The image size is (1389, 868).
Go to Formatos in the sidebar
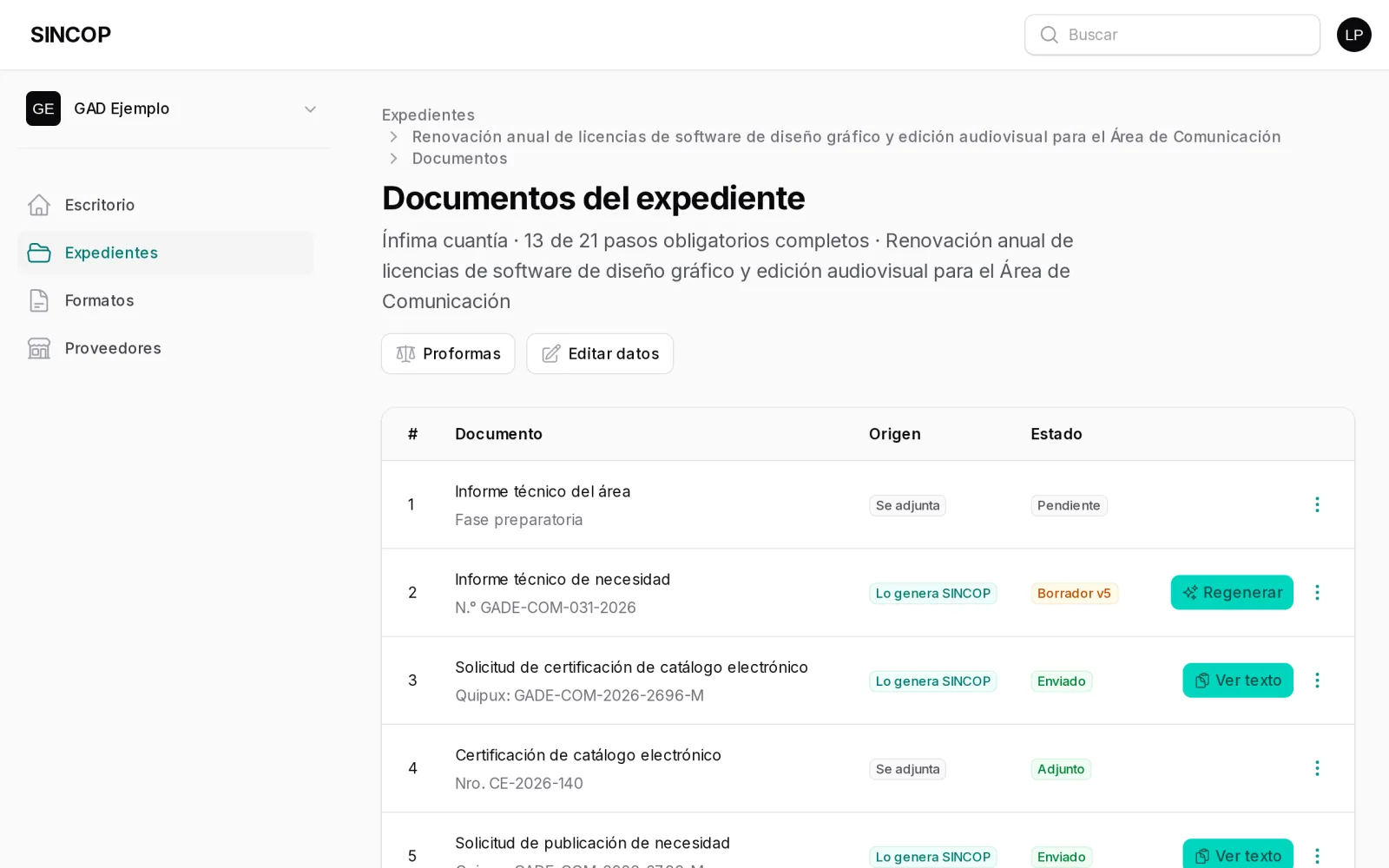[165, 300]
